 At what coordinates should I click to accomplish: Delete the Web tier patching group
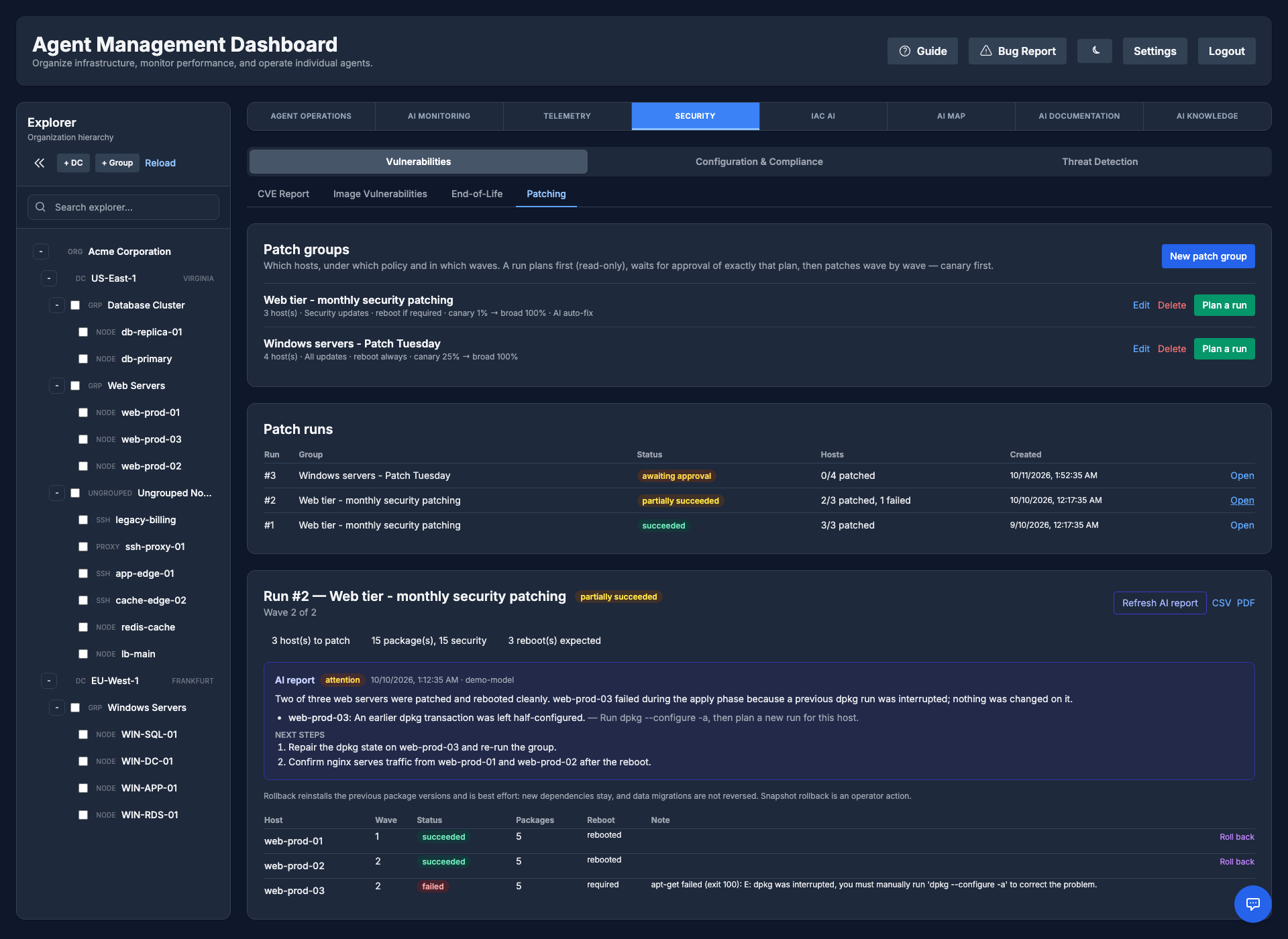[1171, 305]
